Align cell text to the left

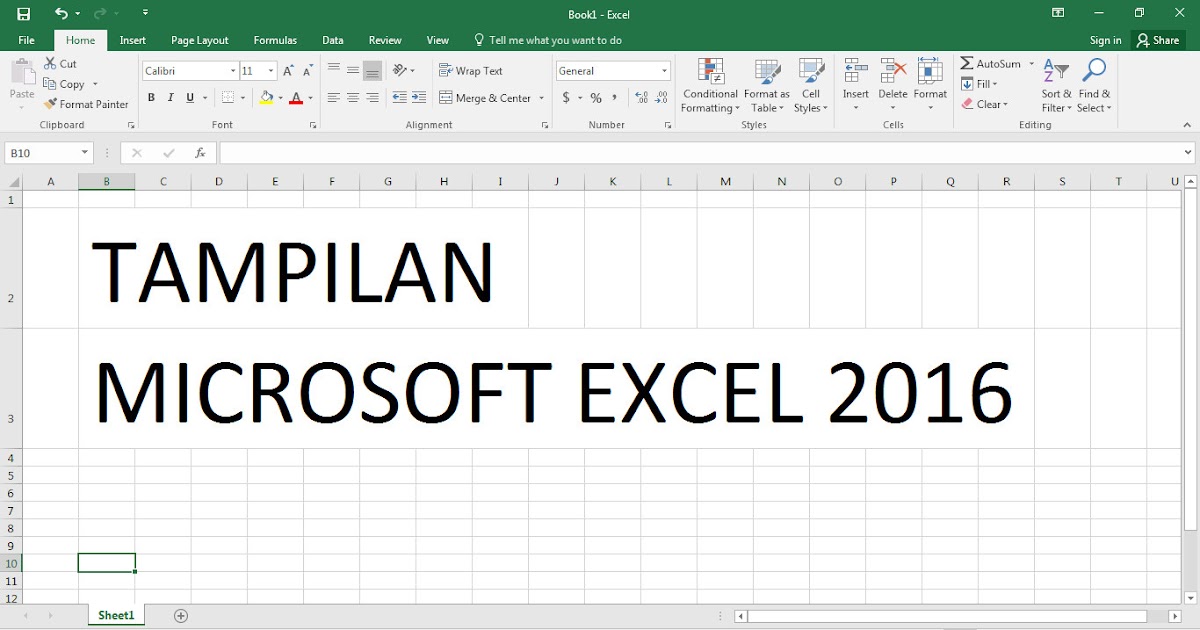tap(333, 98)
